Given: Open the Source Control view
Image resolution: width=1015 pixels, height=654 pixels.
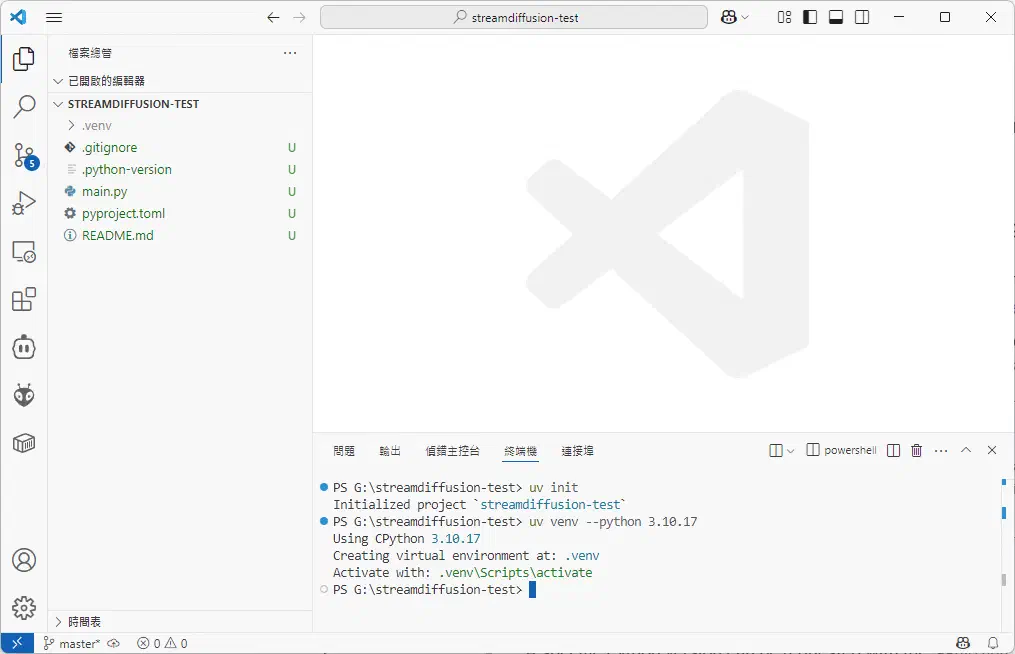Looking at the screenshot, I should coord(24,155).
